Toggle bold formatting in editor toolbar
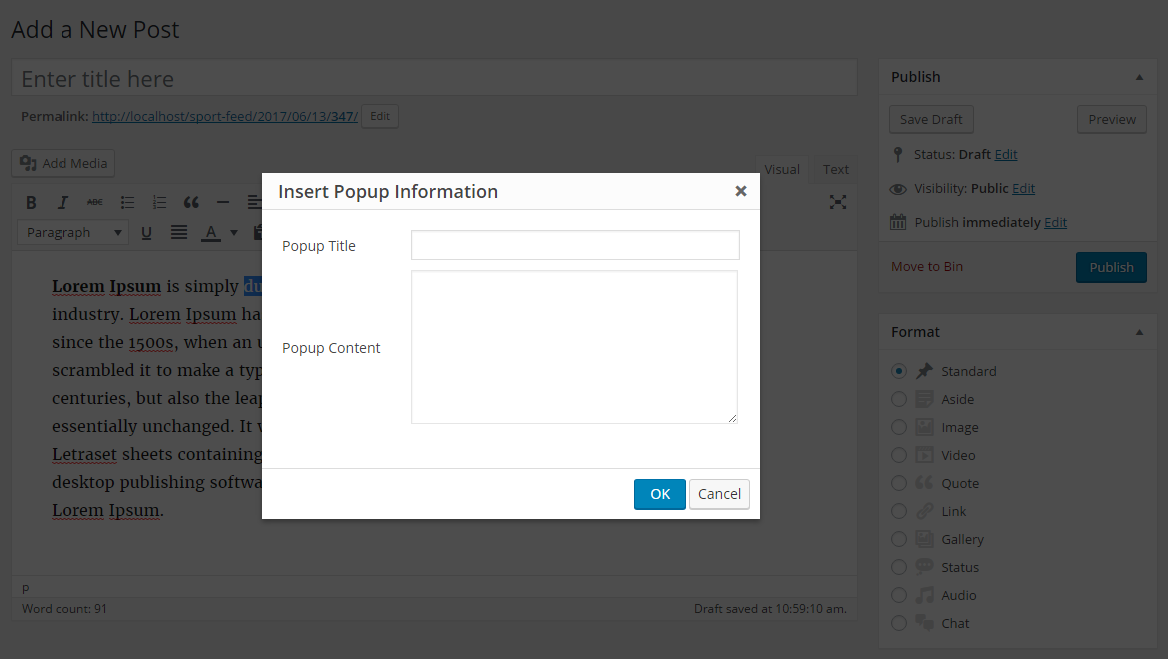1168x659 pixels. click(x=31, y=203)
